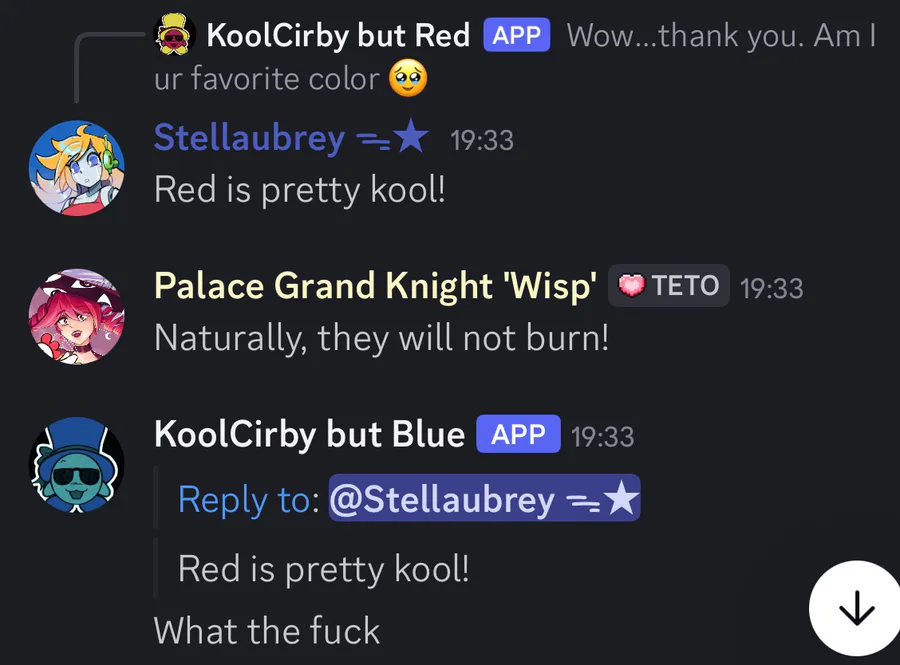Click the pleading face emoji
This screenshot has height=665, width=900.
tap(408, 78)
